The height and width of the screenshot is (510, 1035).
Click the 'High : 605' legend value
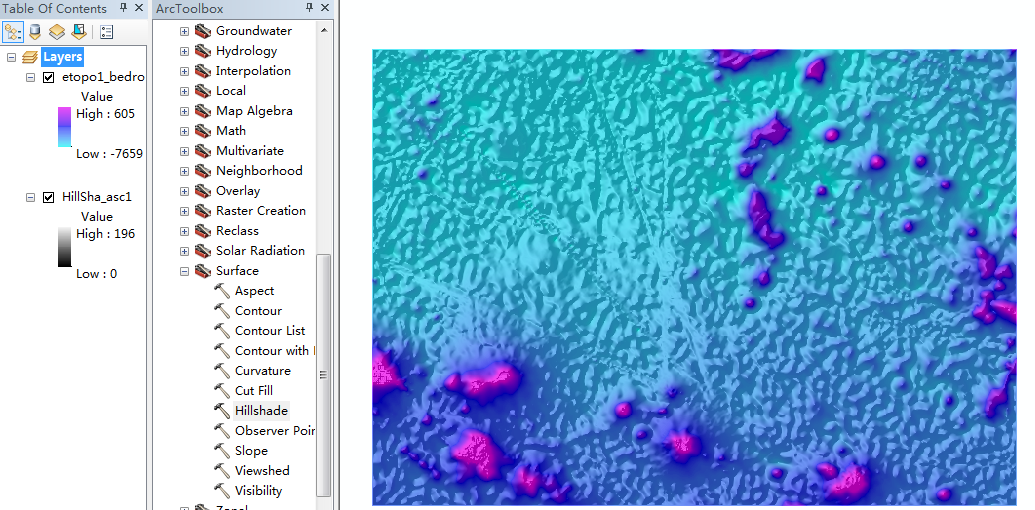point(105,113)
